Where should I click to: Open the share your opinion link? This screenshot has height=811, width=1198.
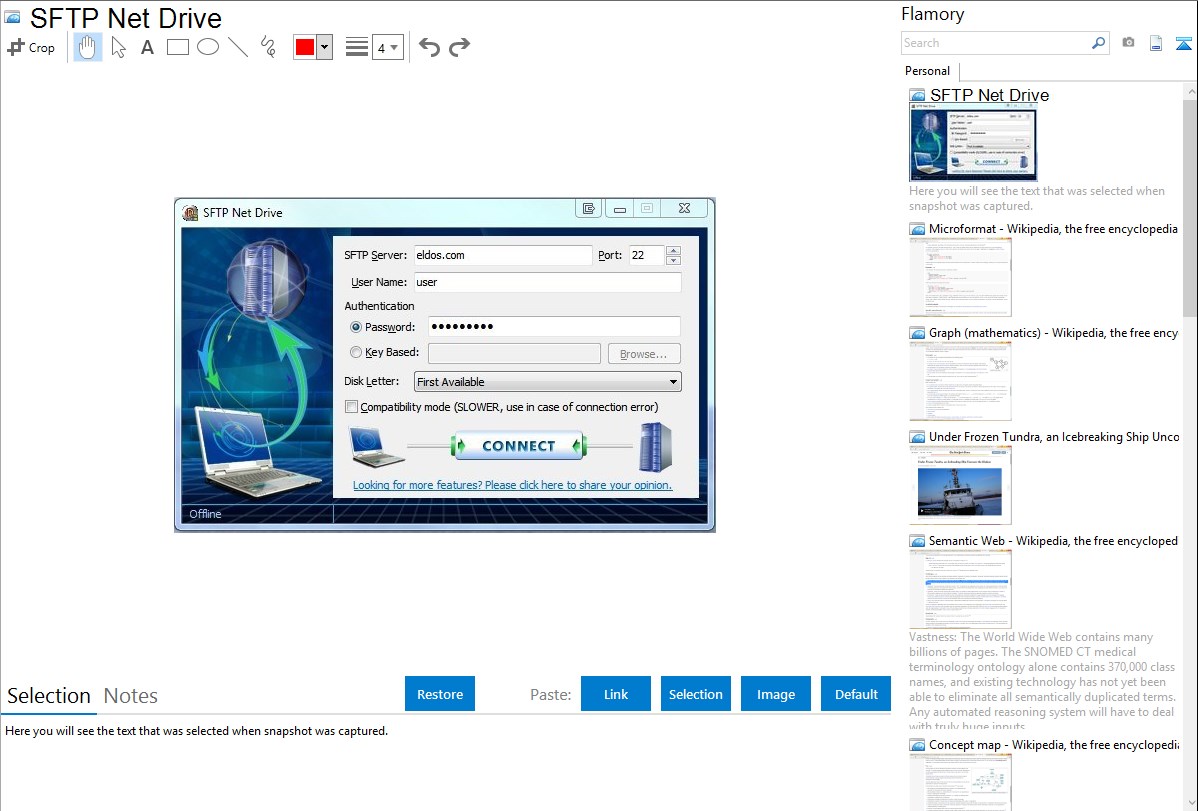pos(513,485)
